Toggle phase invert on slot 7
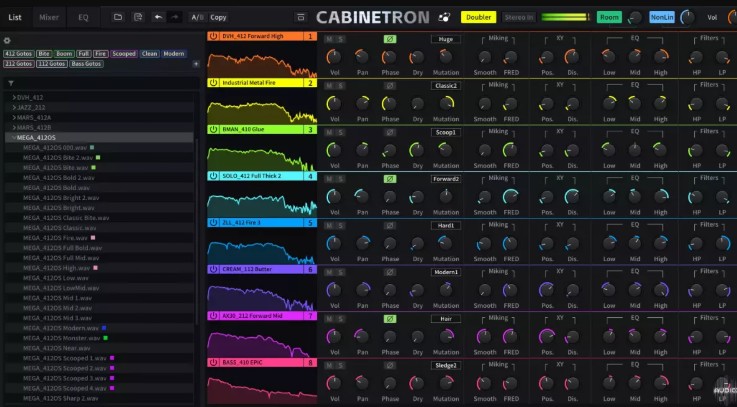This screenshot has width=737, height=407. tap(389, 319)
